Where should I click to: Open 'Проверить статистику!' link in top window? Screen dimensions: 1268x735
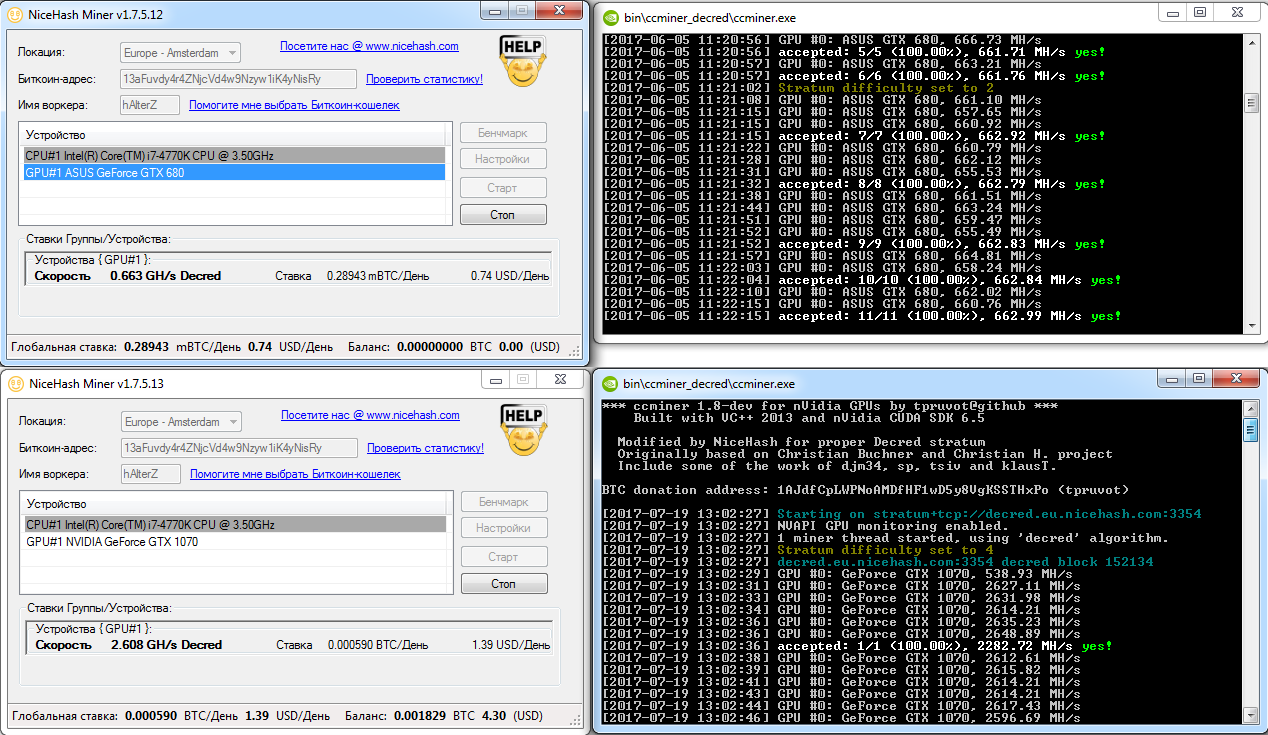(424, 79)
